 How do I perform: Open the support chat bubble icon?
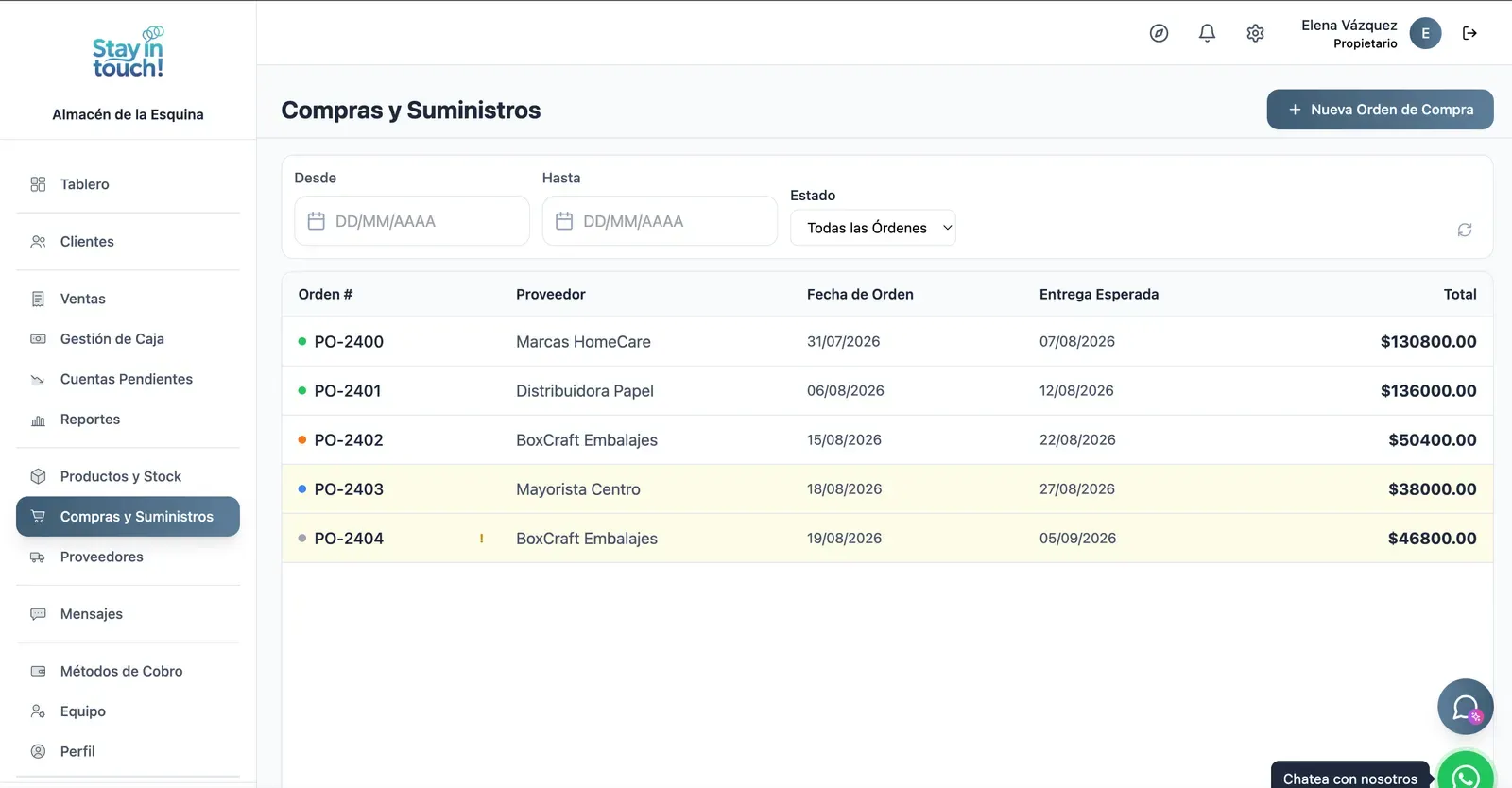[1466, 707]
